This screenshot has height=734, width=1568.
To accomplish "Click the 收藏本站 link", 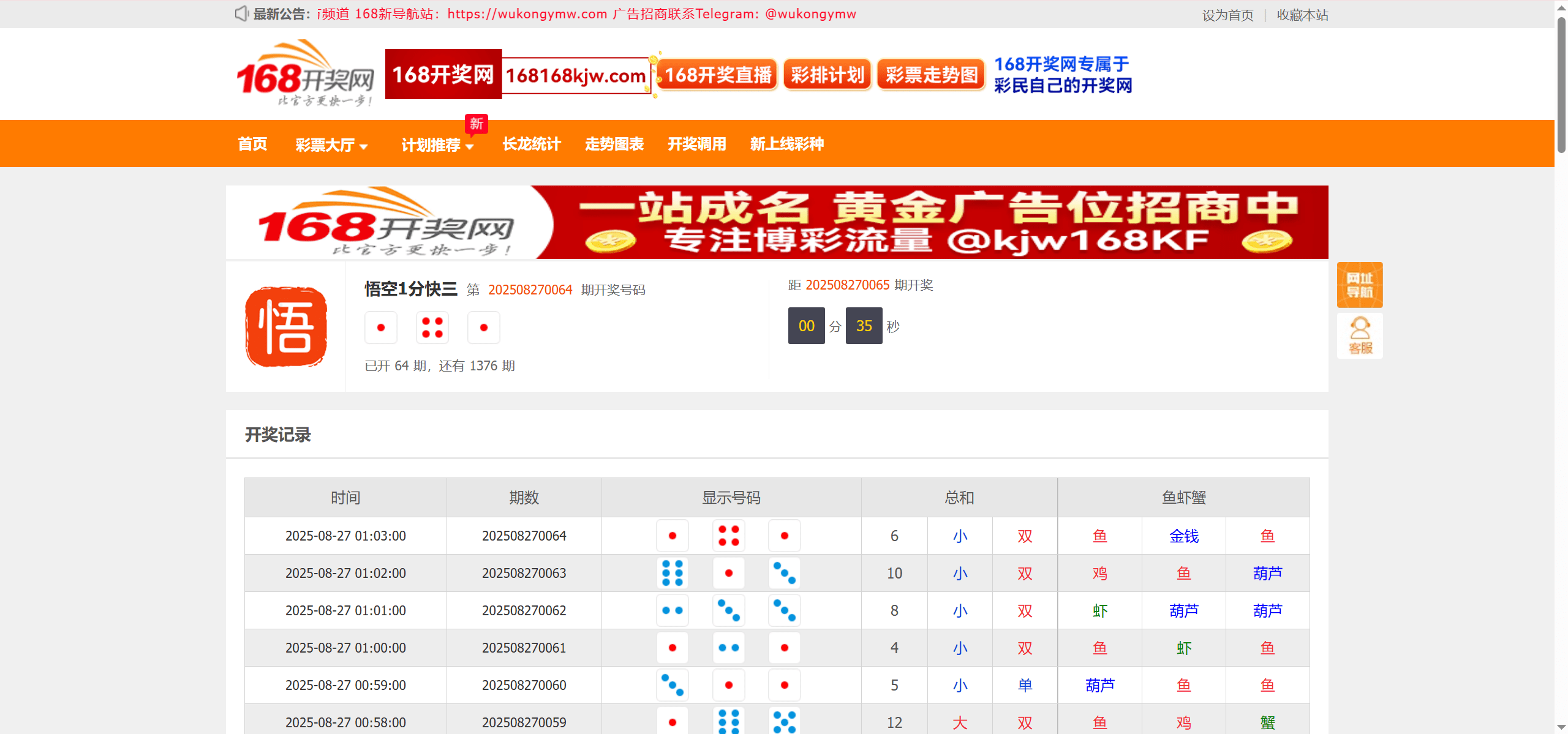I will click(x=1302, y=15).
